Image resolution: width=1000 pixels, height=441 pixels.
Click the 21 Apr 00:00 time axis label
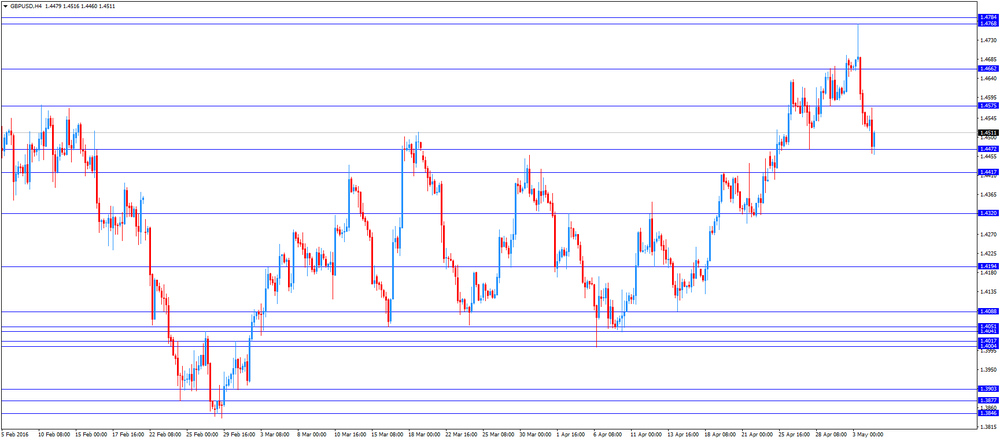pos(757,435)
